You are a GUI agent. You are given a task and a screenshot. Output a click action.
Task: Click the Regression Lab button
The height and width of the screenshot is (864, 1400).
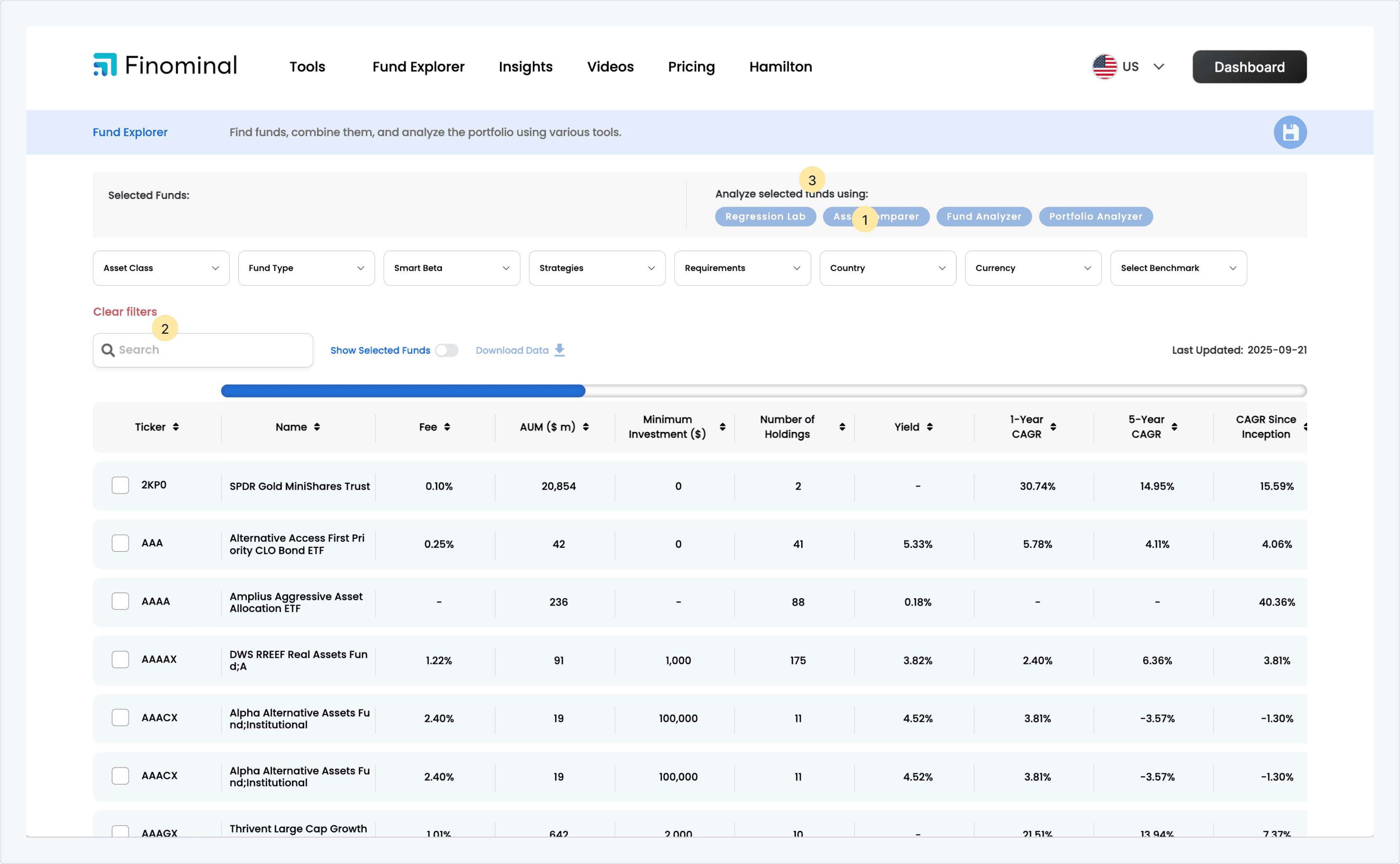pos(766,217)
